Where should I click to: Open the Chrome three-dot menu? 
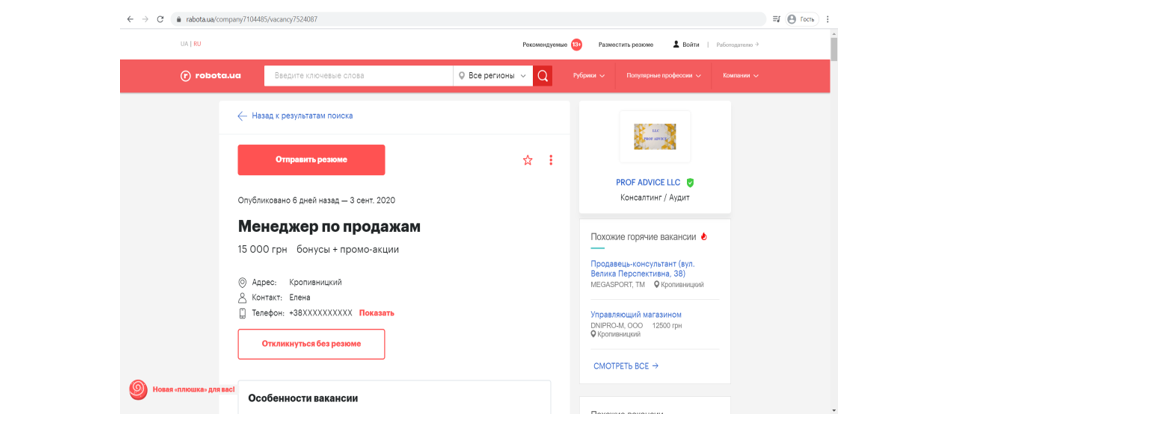point(827,19)
